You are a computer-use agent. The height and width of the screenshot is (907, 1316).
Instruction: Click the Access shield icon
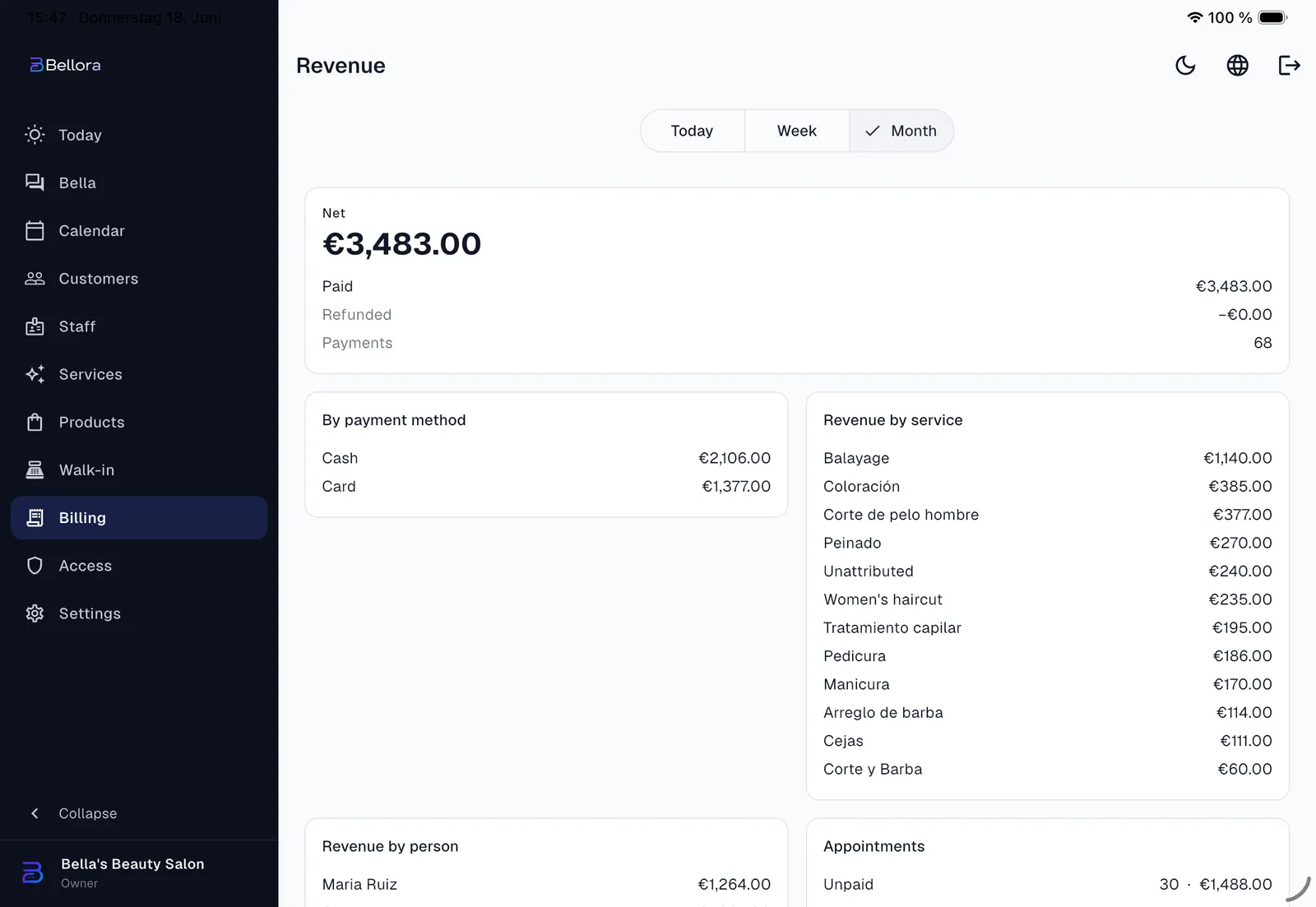click(x=35, y=566)
